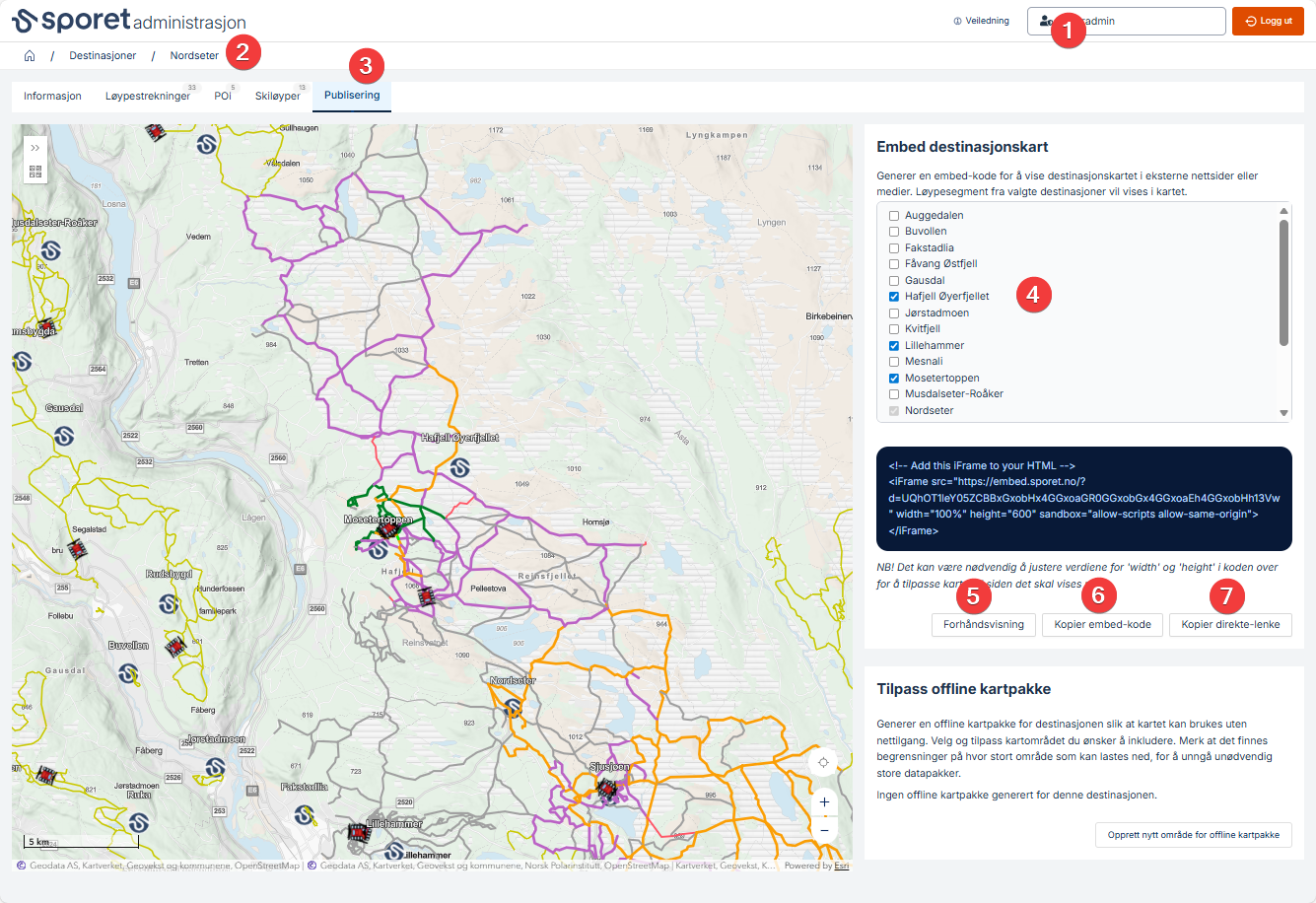Zoom in on the map

(x=824, y=802)
